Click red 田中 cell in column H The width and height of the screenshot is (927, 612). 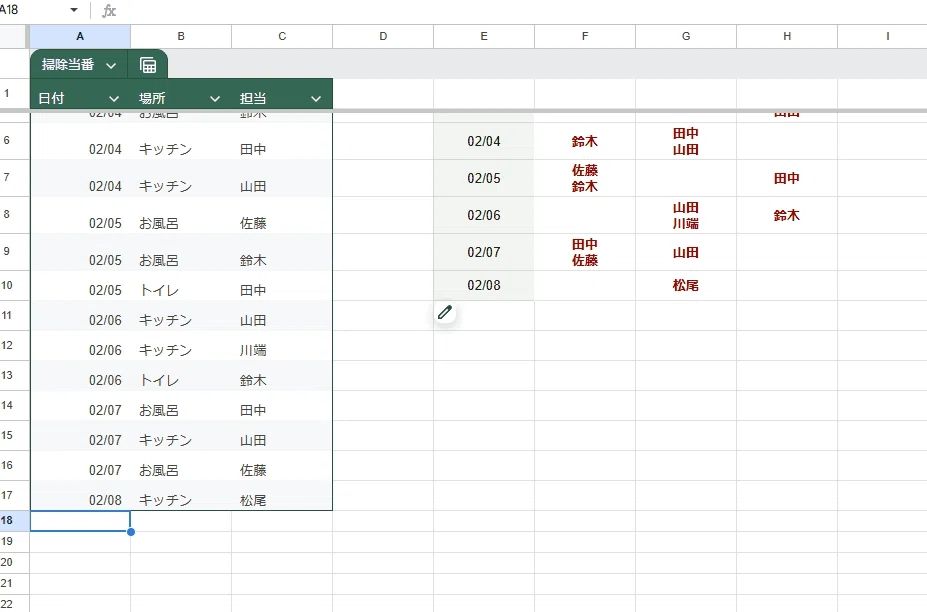point(787,179)
